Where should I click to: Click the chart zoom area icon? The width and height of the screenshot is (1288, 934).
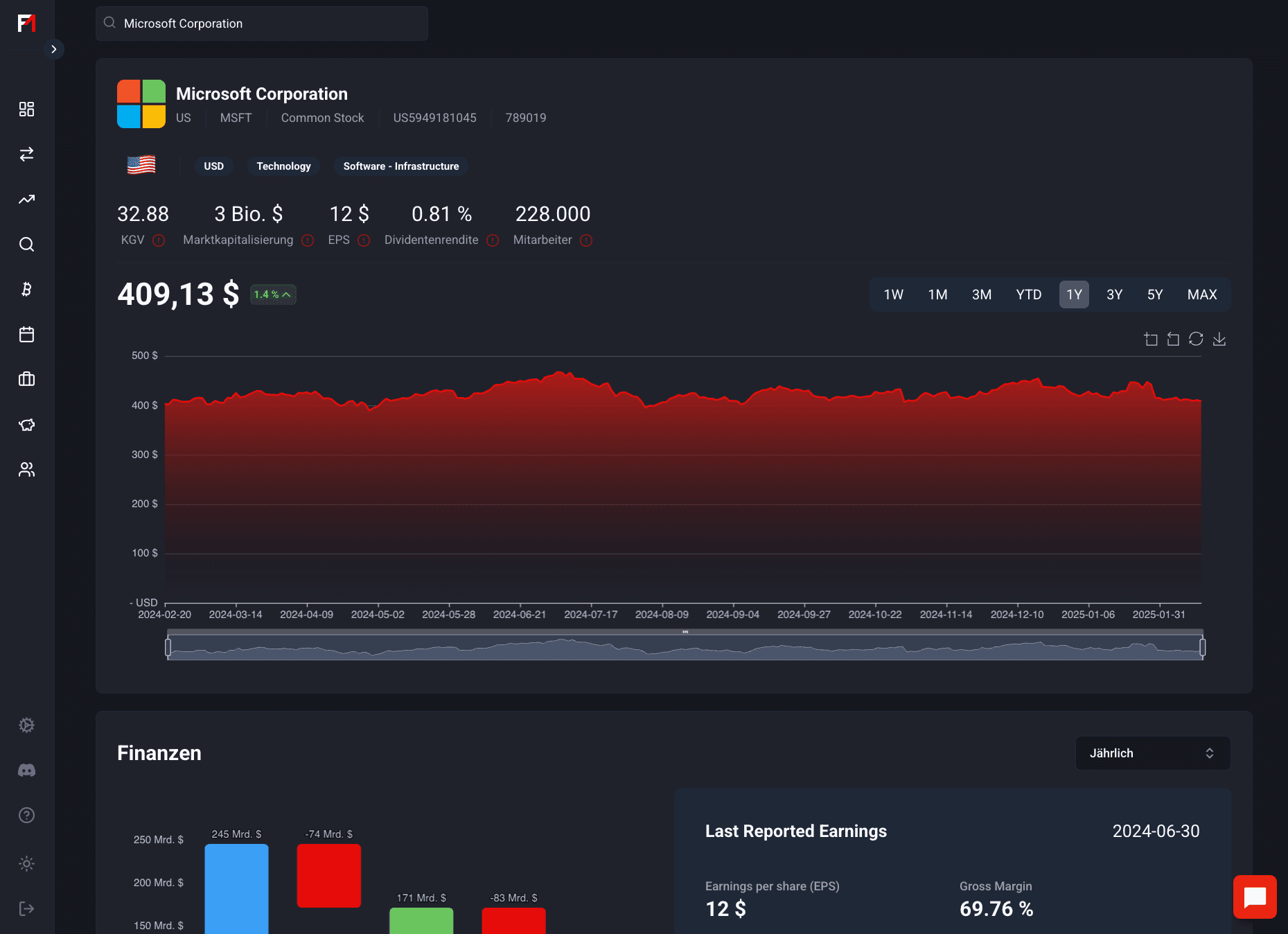coord(1151,339)
